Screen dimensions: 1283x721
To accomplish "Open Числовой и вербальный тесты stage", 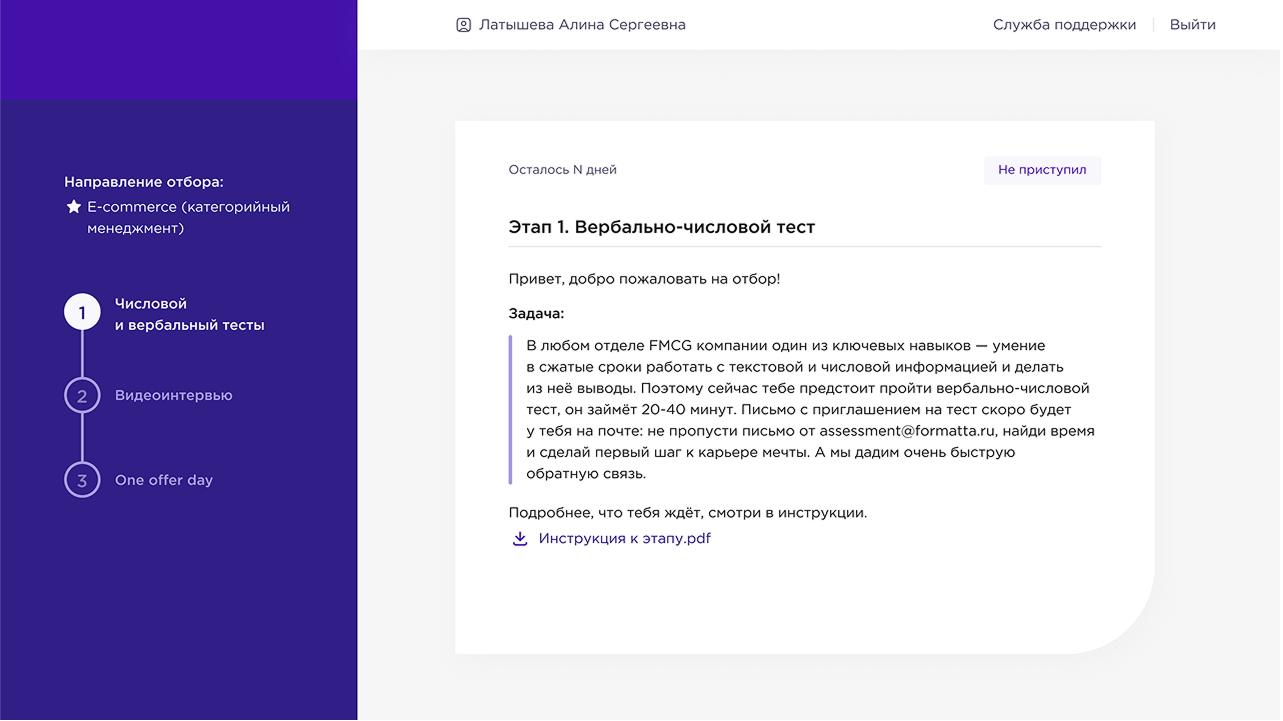I will (190, 315).
